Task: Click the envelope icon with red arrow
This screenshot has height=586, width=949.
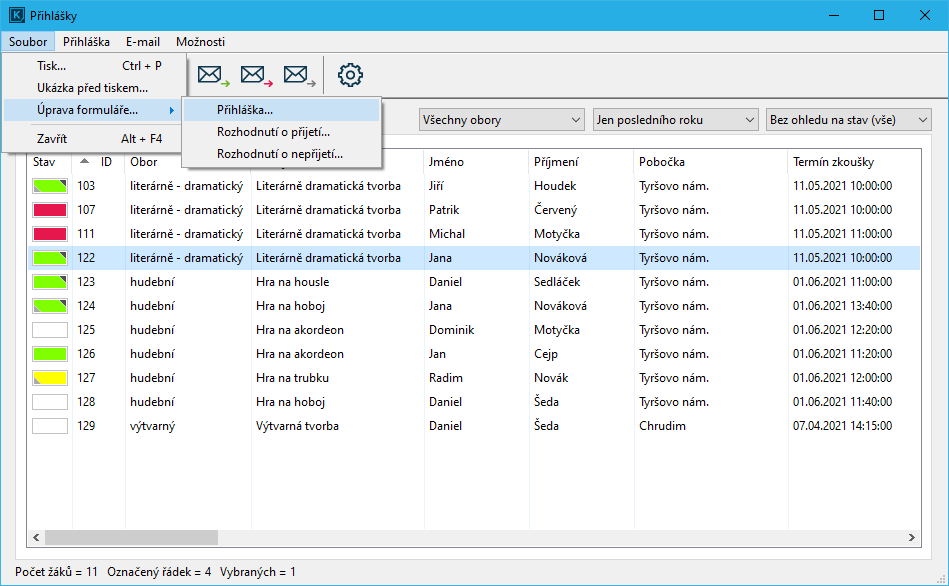Action: 256,75
